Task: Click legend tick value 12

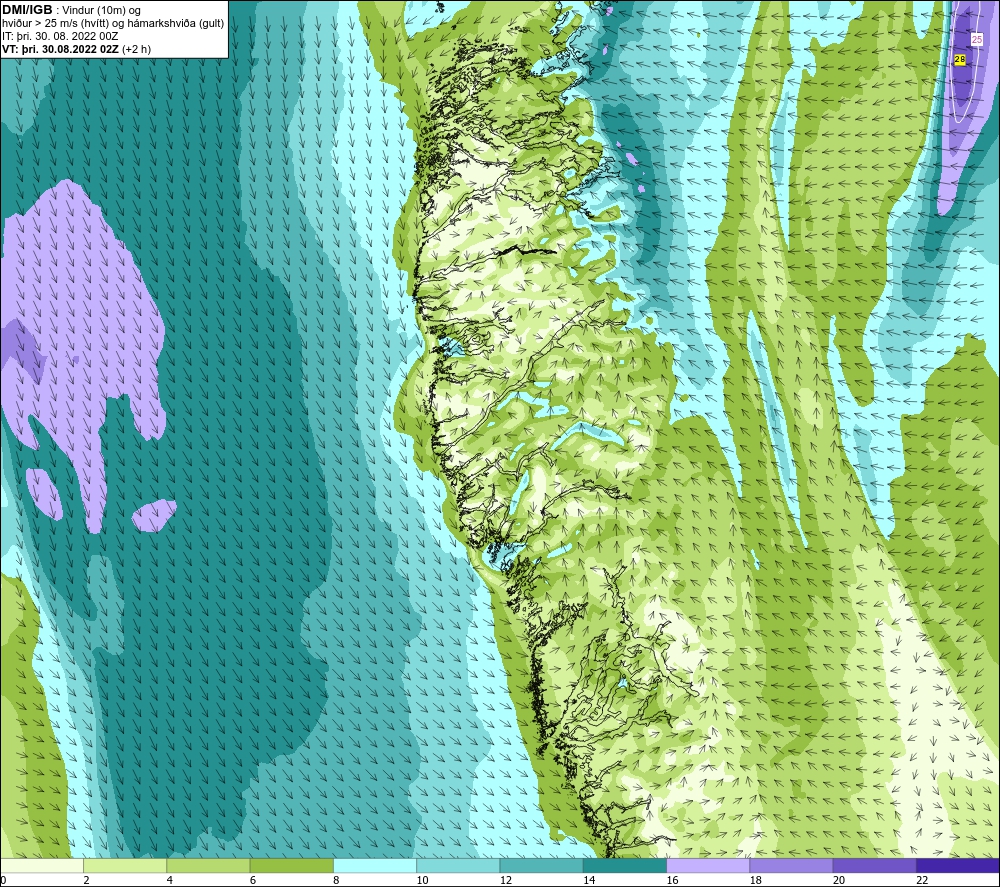Action: [506, 880]
